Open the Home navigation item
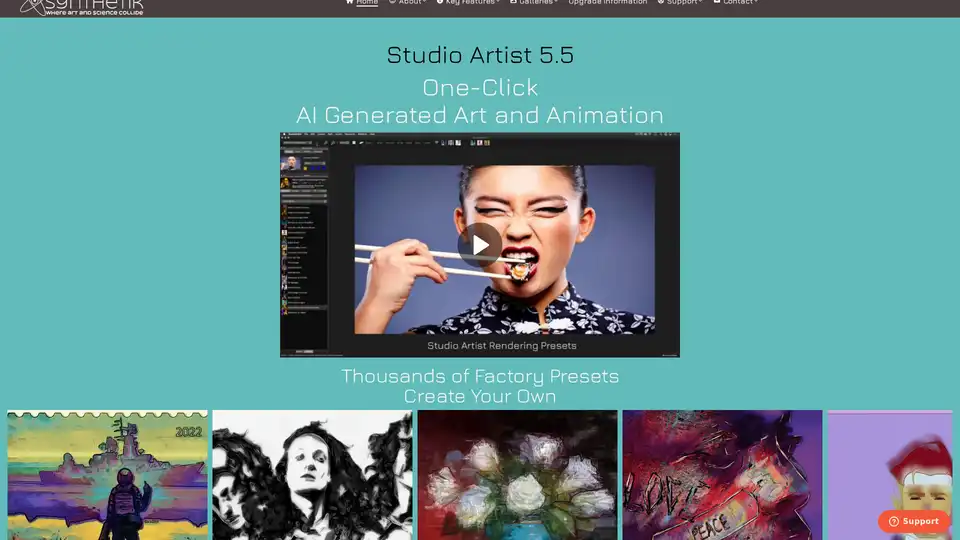960x540 pixels. pos(367,2)
